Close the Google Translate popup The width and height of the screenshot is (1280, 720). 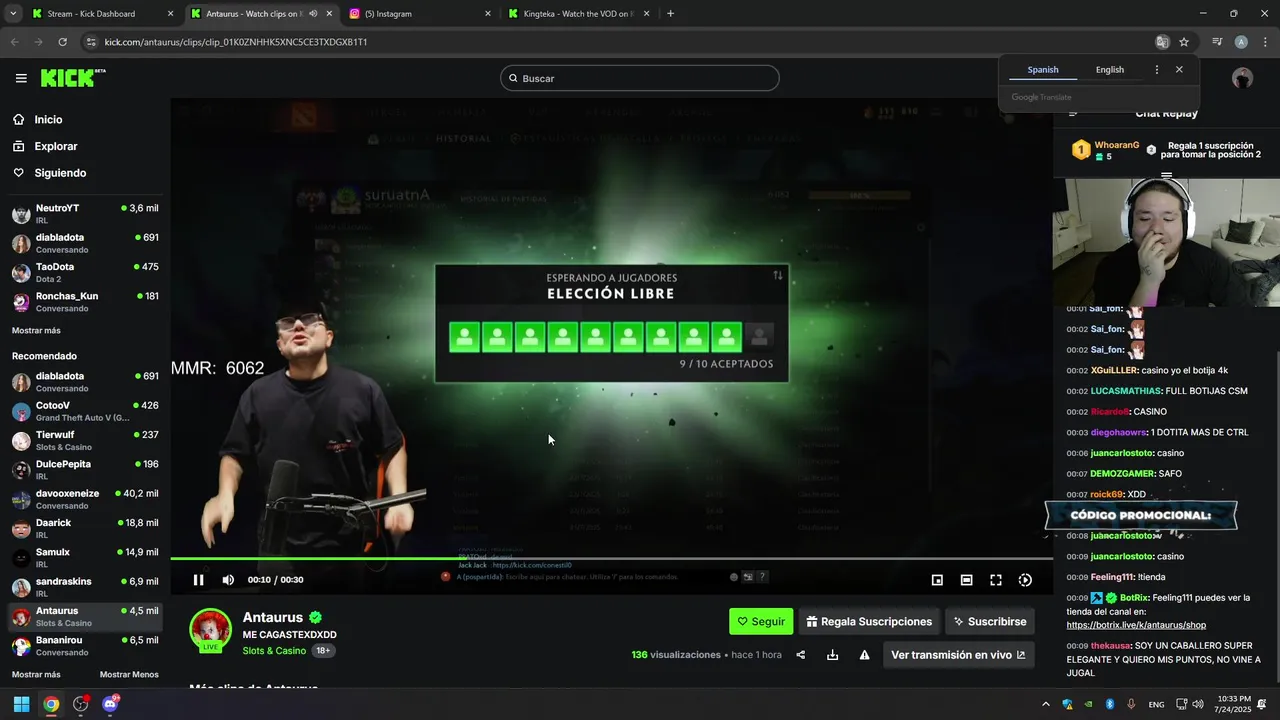(1179, 70)
